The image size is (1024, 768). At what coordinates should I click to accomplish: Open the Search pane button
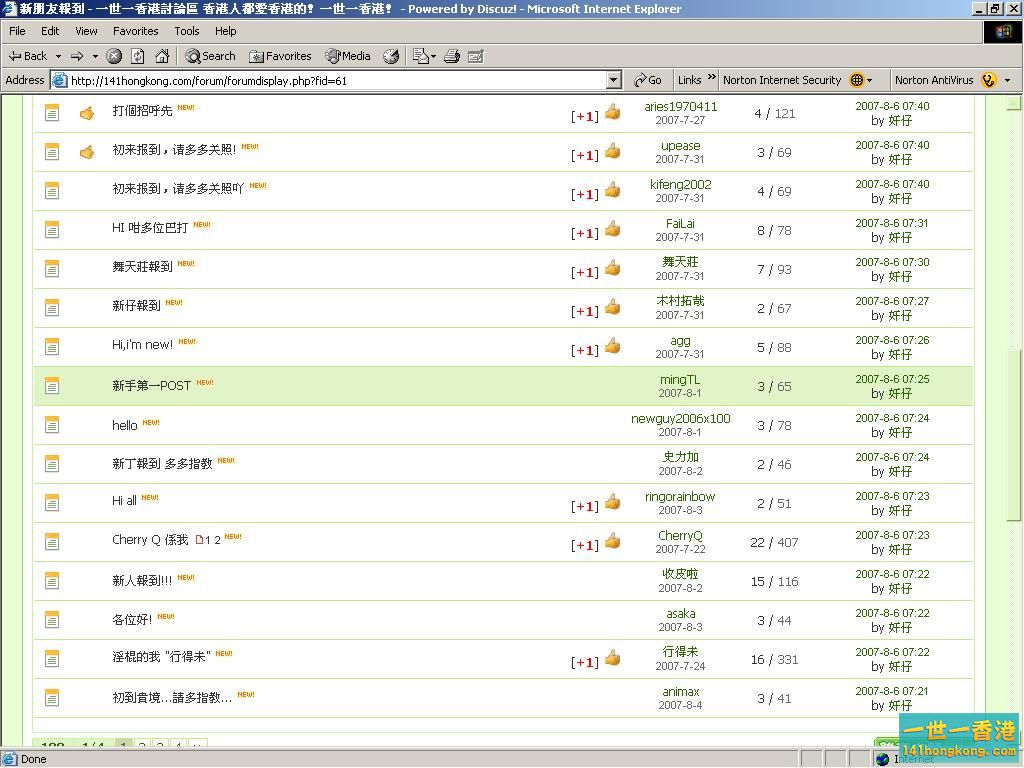(x=210, y=56)
